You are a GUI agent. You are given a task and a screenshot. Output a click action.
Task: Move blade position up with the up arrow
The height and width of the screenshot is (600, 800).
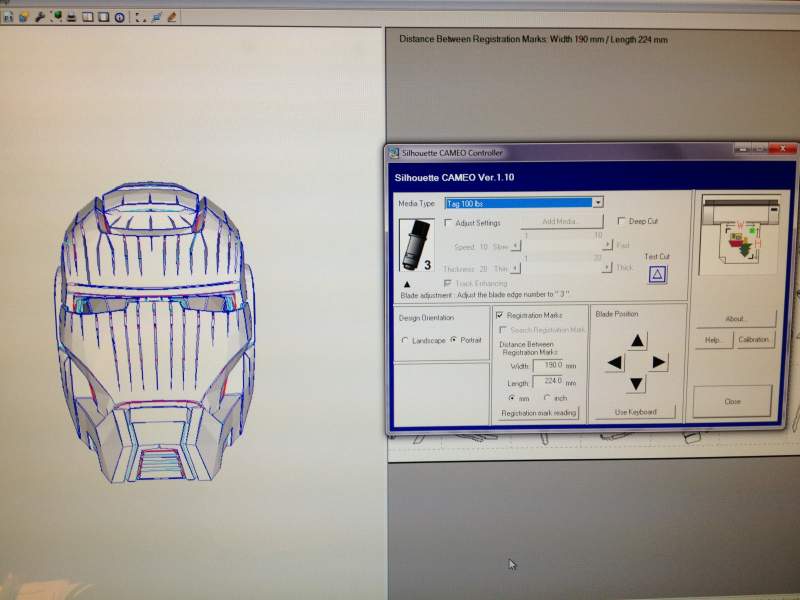pyautogui.click(x=637, y=341)
